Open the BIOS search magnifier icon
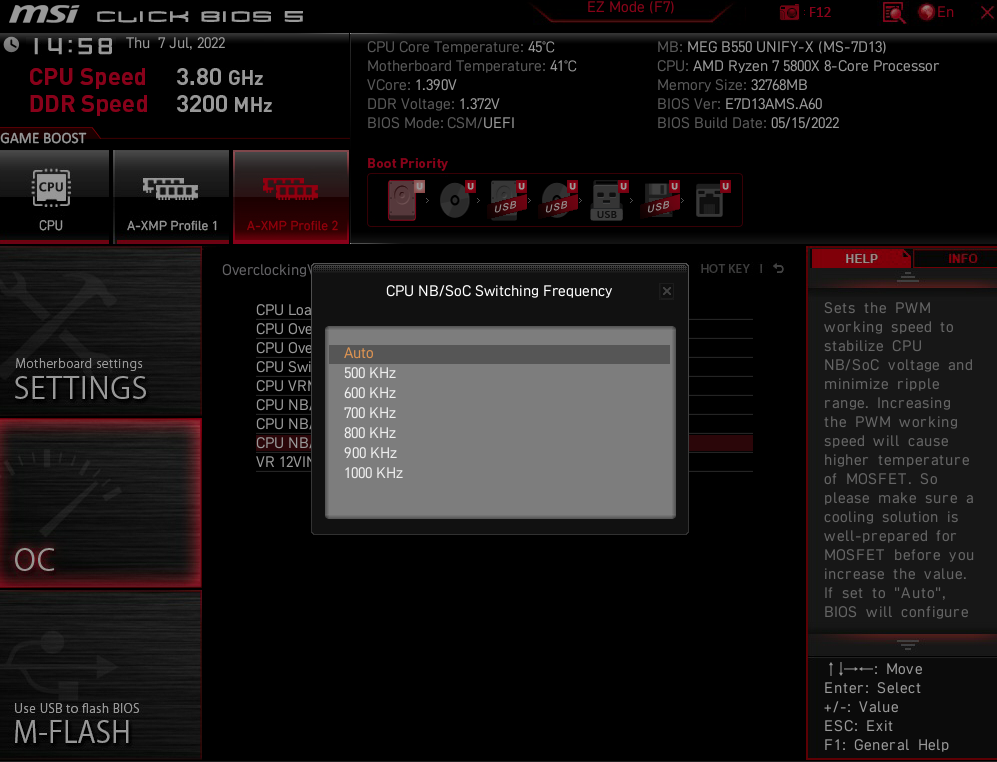 pos(894,13)
